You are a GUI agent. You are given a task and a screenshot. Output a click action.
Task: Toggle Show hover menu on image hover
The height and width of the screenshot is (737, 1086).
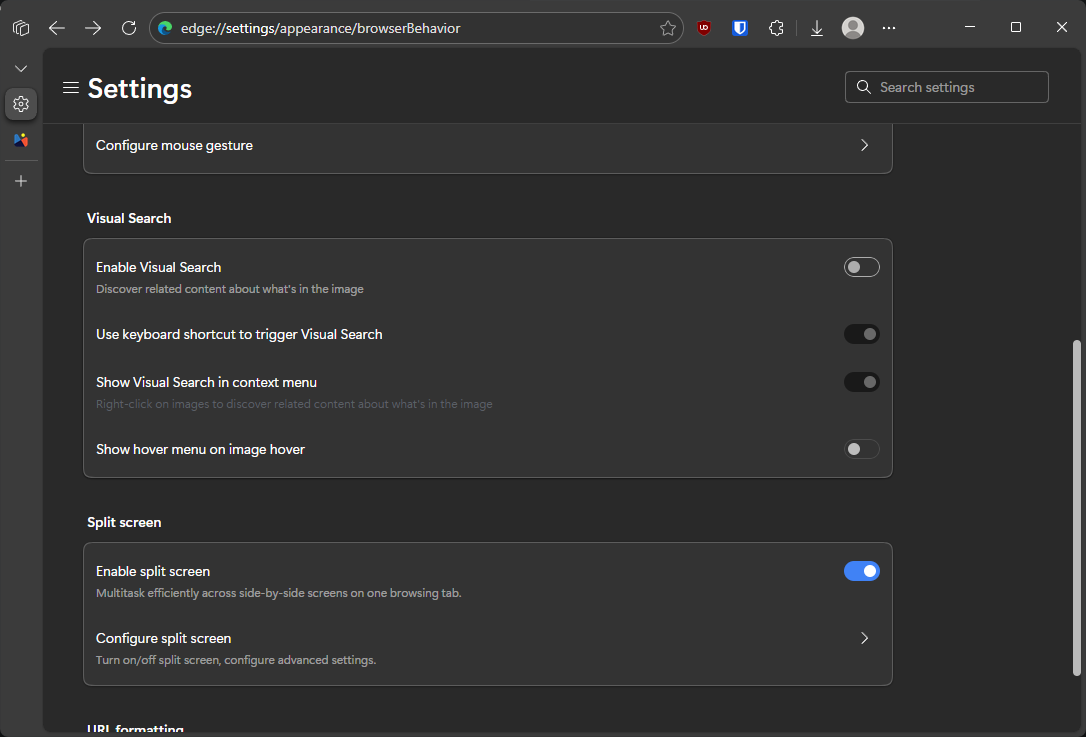click(861, 449)
